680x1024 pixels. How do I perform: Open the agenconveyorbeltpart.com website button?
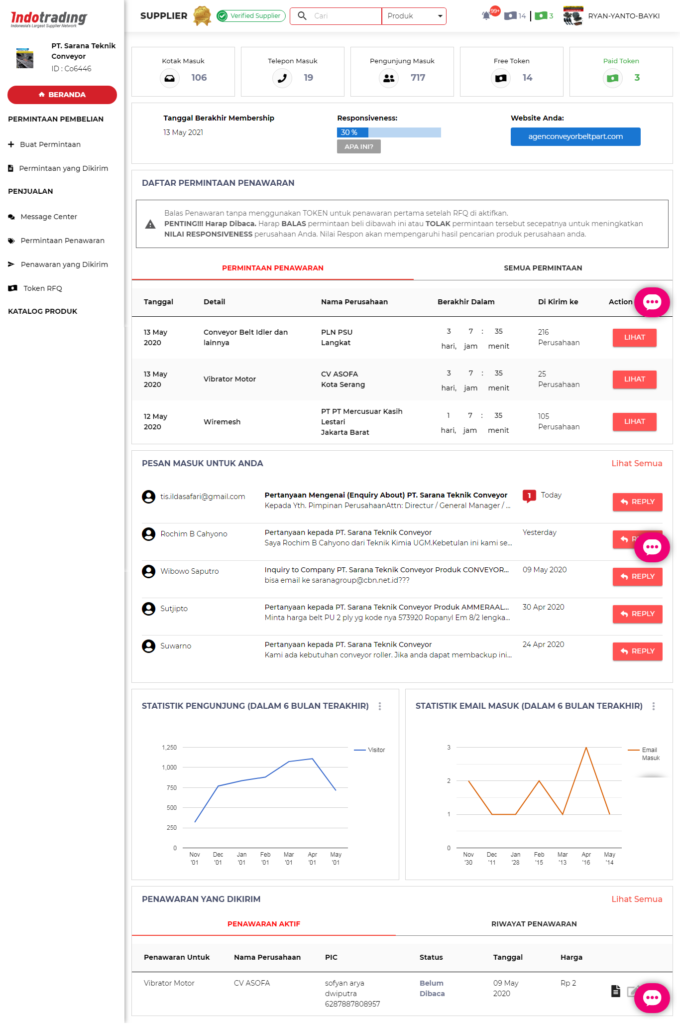coord(575,136)
